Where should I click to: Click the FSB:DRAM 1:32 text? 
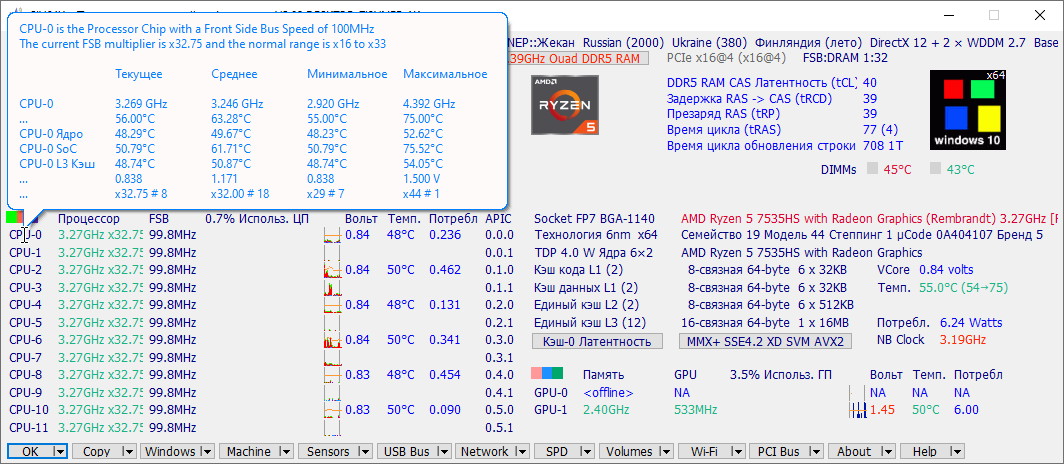[846, 58]
